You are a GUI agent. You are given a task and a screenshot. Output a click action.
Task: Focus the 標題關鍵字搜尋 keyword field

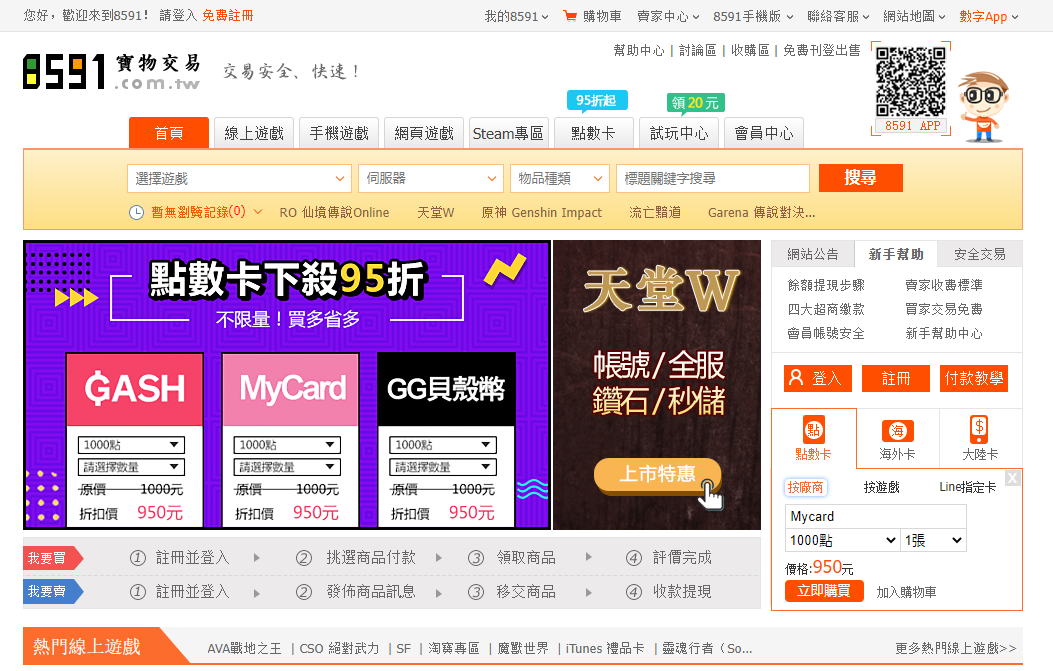(713, 179)
